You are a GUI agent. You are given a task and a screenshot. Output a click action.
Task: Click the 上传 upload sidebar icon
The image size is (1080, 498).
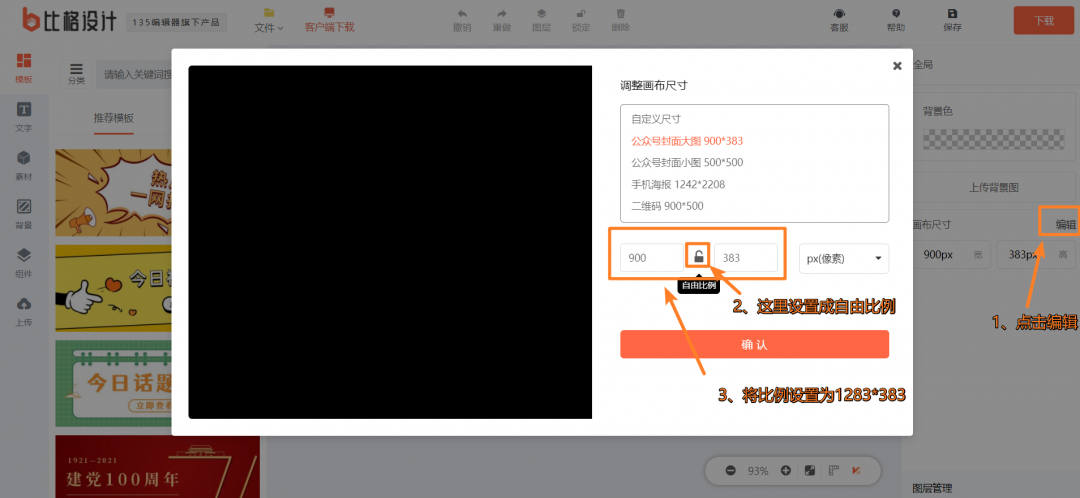coord(23,310)
